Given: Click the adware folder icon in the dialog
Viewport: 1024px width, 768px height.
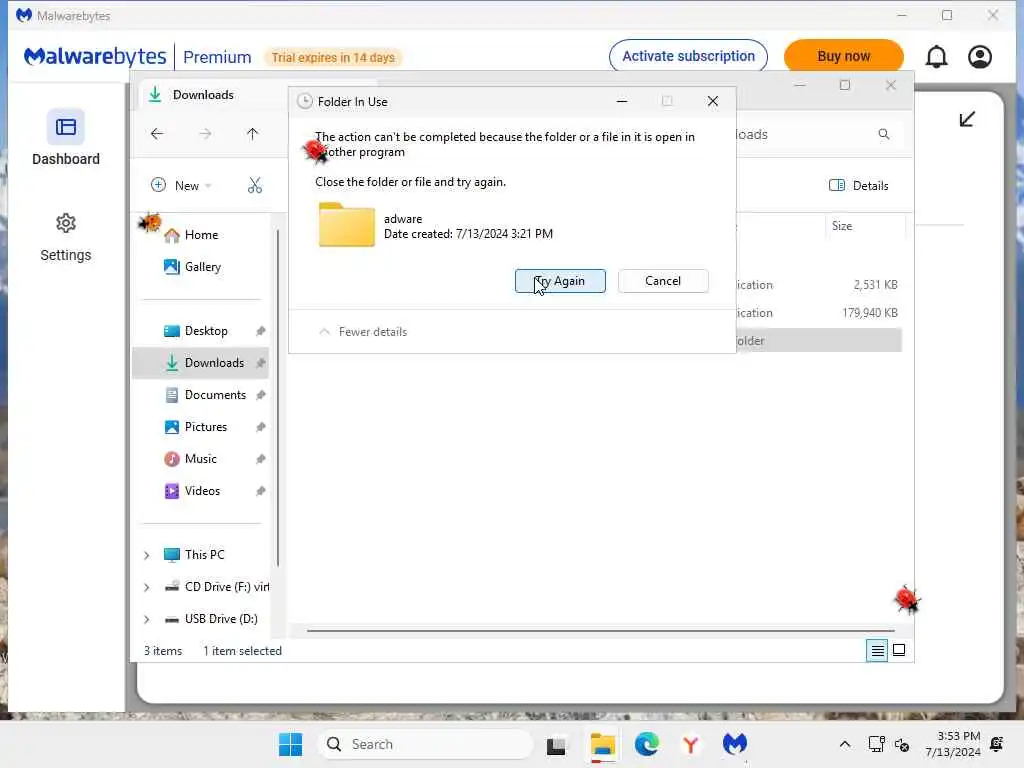Looking at the screenshot, I should click(347, 225).
